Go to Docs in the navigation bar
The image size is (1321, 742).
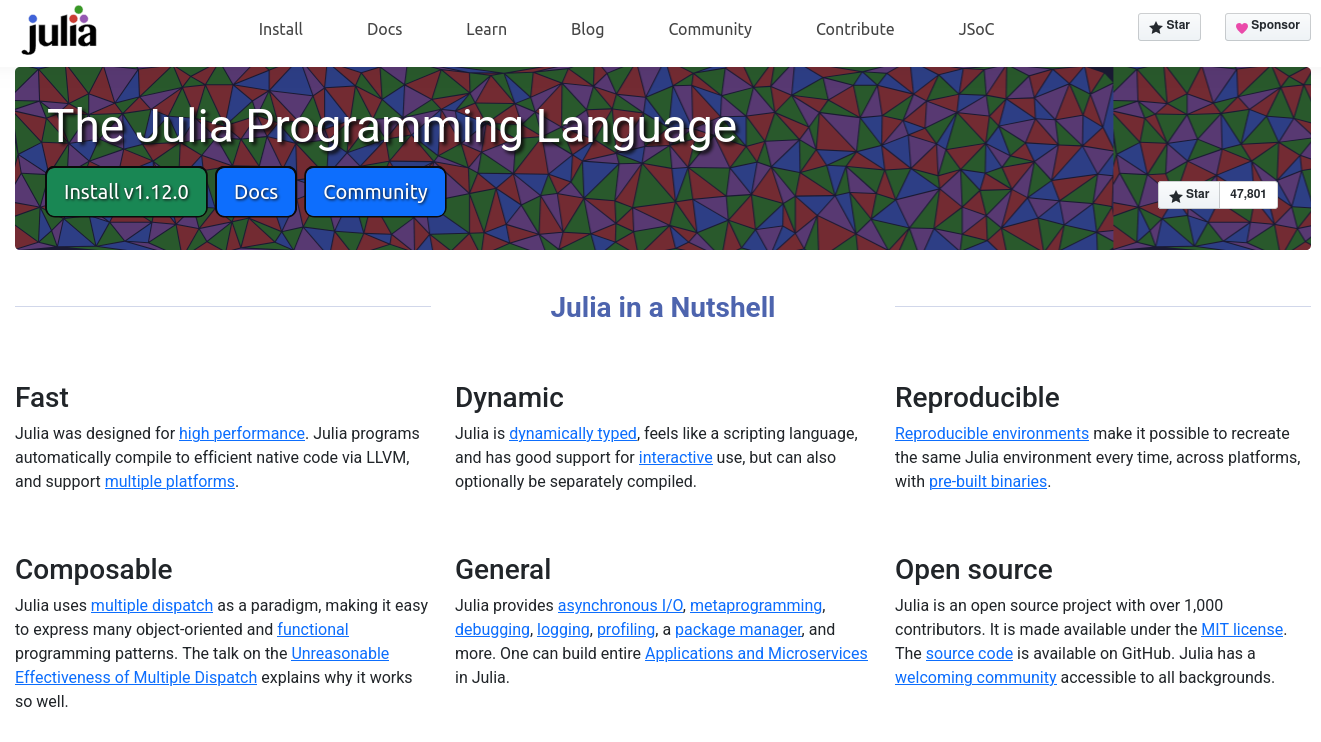pos(384,29)
